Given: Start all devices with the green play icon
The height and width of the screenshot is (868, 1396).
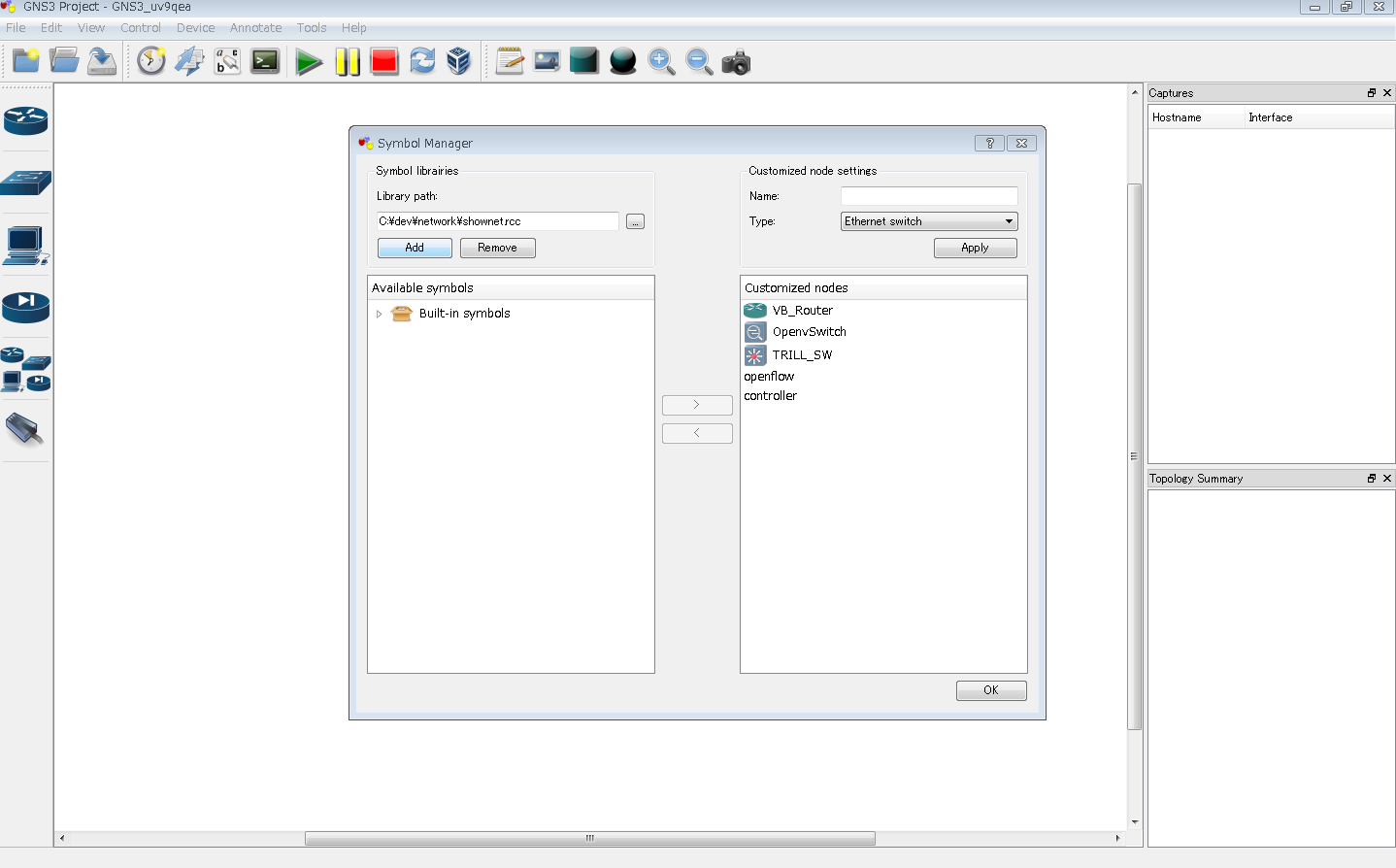Looking at the screenshot, I should tap(309, 61).
